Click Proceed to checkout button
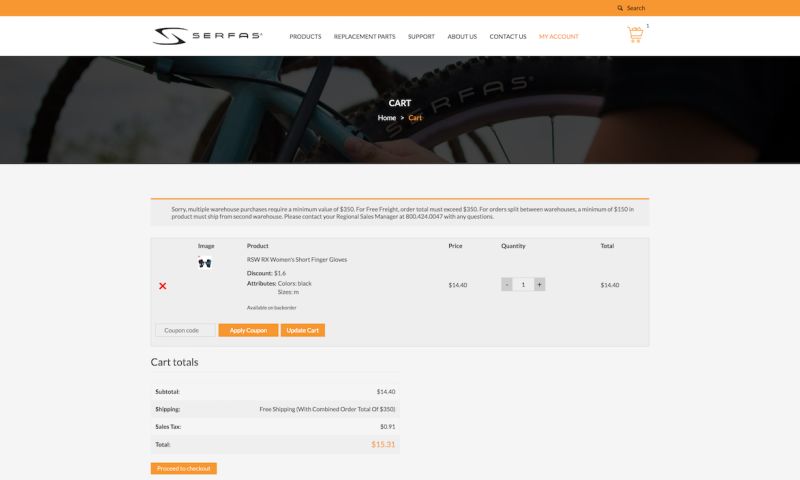 click(x=184, y=468)
